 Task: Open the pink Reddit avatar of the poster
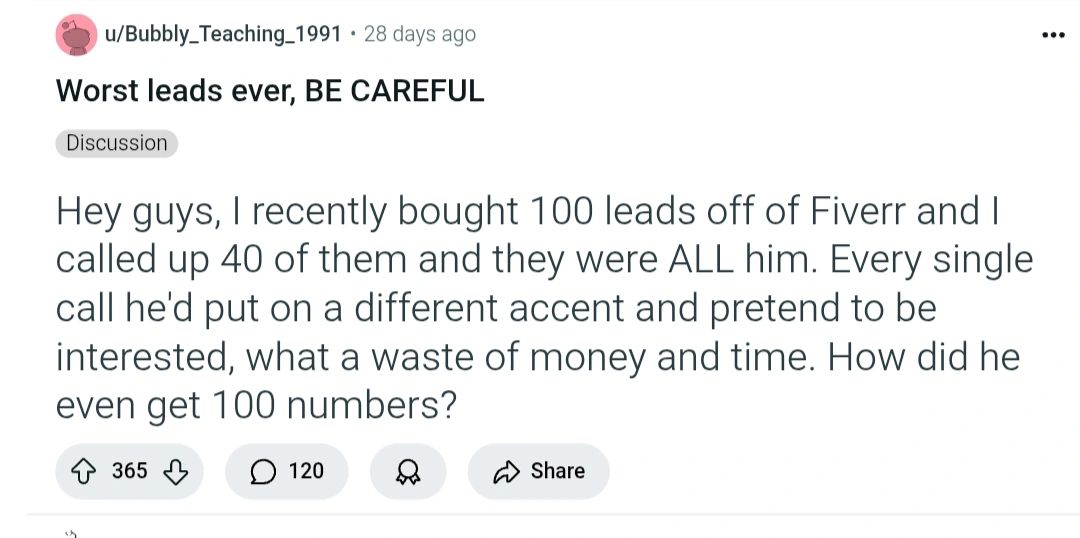click(x=76, y=34)
